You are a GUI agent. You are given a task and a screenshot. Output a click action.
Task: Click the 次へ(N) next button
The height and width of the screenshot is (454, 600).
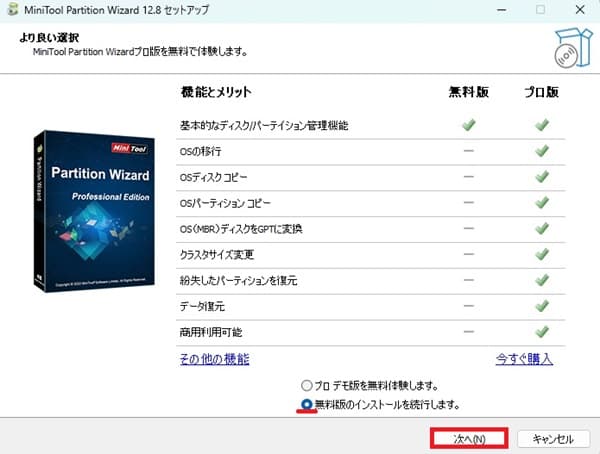(x=469, y=439)
